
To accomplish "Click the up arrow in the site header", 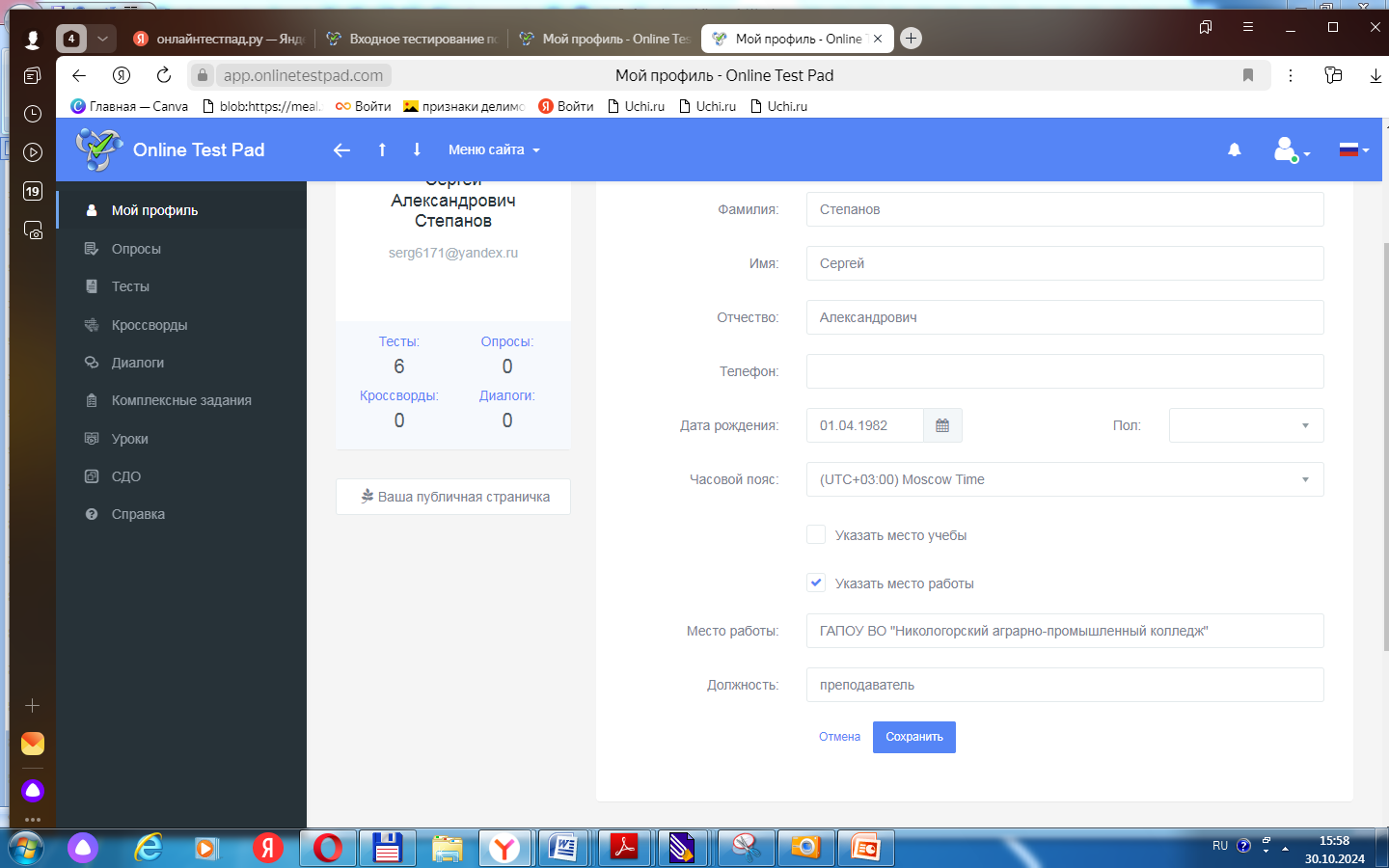I will point(382,149).
